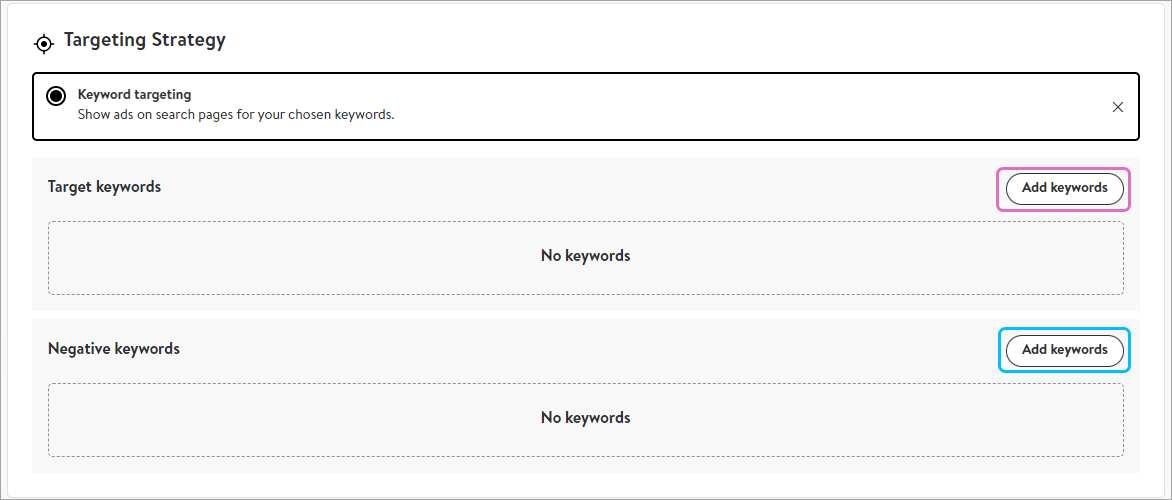Click the Targeting Strategy crosshair icon
1172x500 pixels.
[x=43, y=43]
